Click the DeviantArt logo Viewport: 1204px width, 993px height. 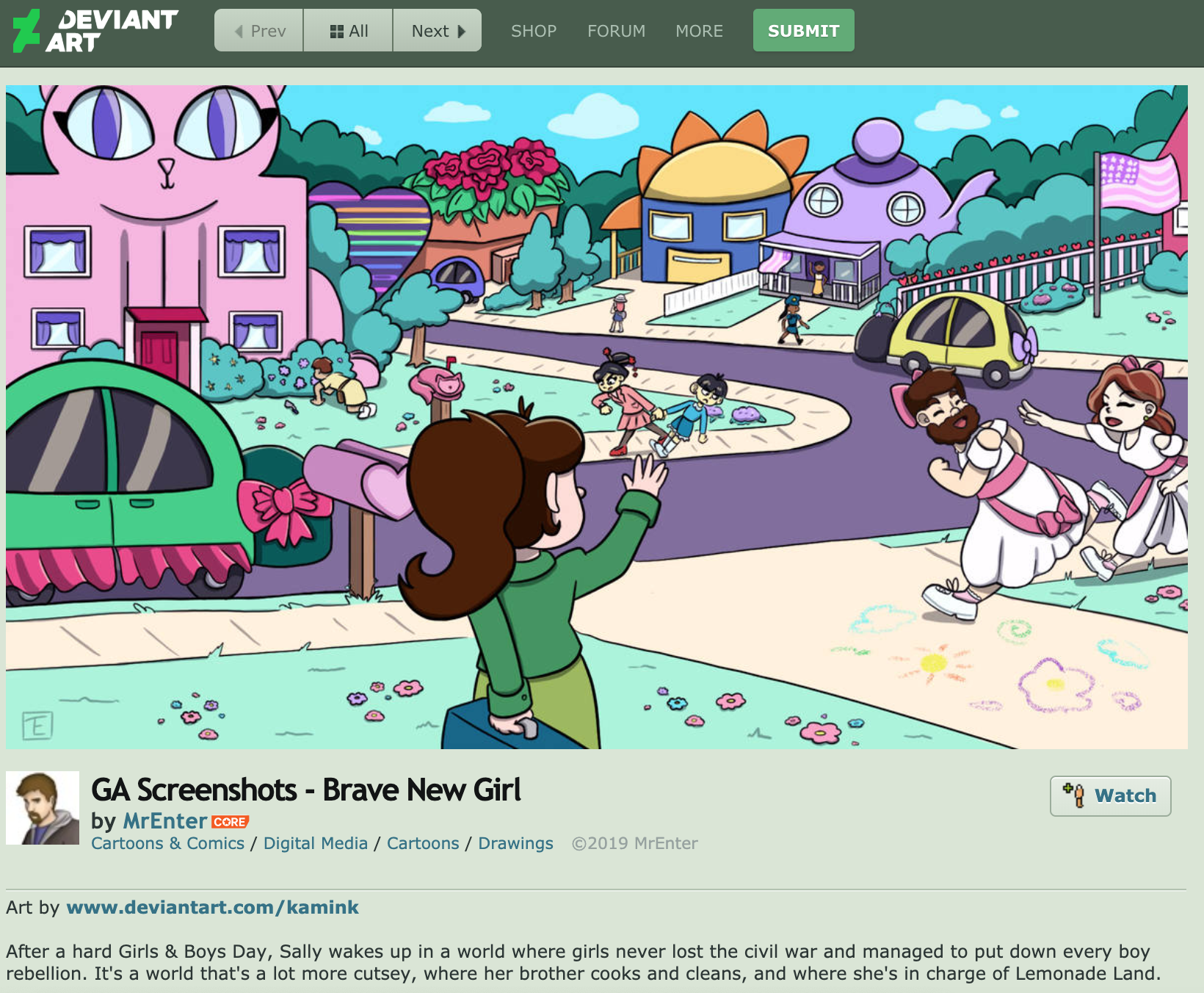[95, 31]
